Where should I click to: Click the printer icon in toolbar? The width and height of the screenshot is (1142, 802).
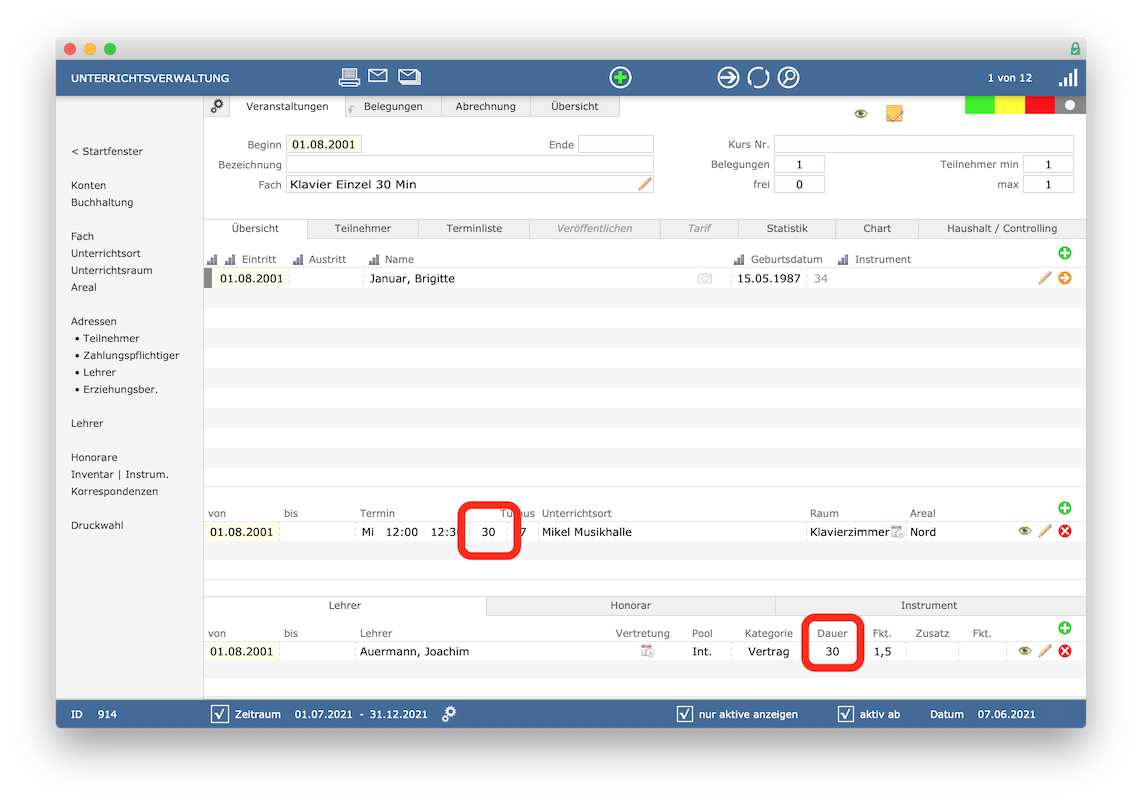(x=349, y=76)
